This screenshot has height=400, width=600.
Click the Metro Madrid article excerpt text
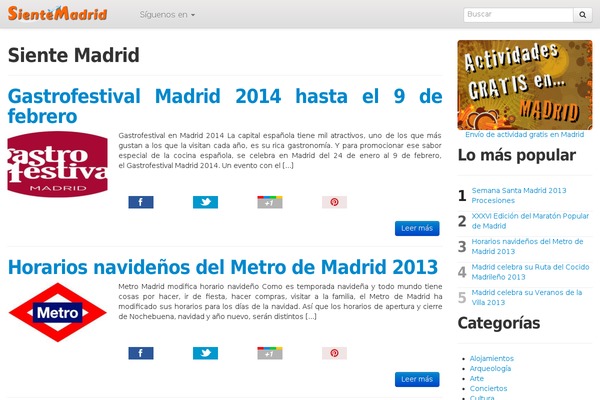(280, 301)
